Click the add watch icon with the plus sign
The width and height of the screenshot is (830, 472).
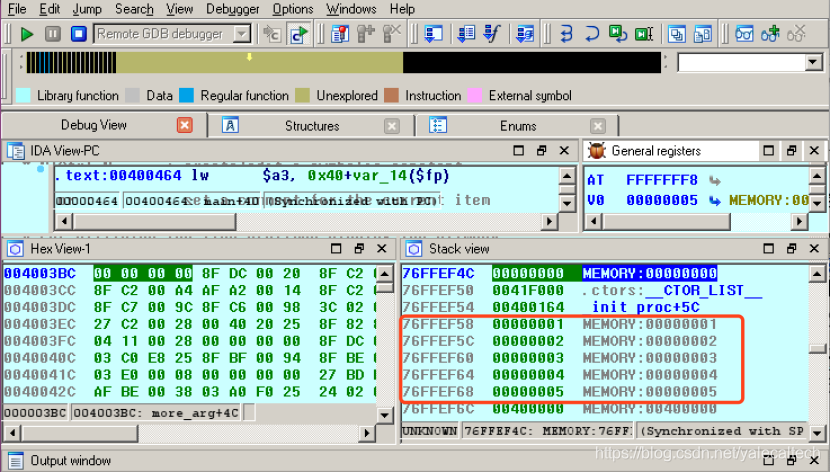click(x=770, y=34)
